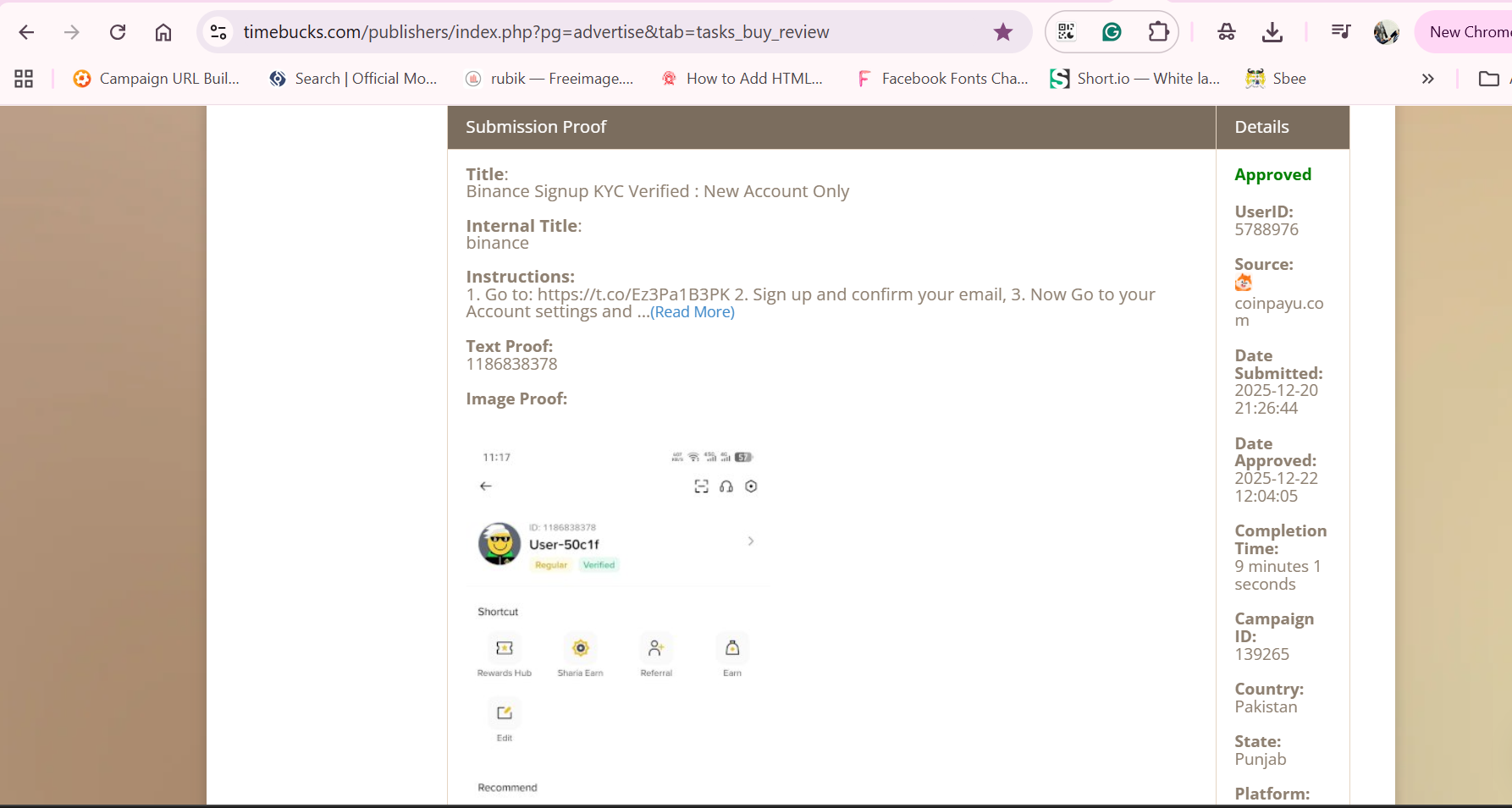Open the All Bookmarks folder icon
Viewport: 1512px width, 808px height.
pyautogui.click(x=1489, y=79)
